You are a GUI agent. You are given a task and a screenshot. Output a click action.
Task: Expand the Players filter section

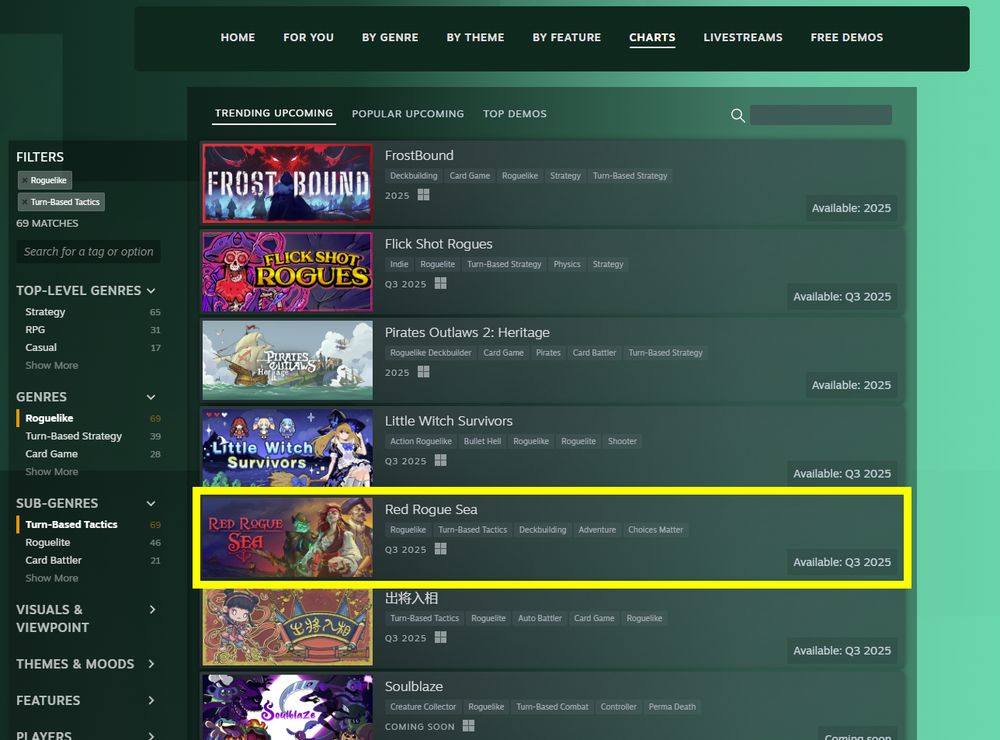152,736
